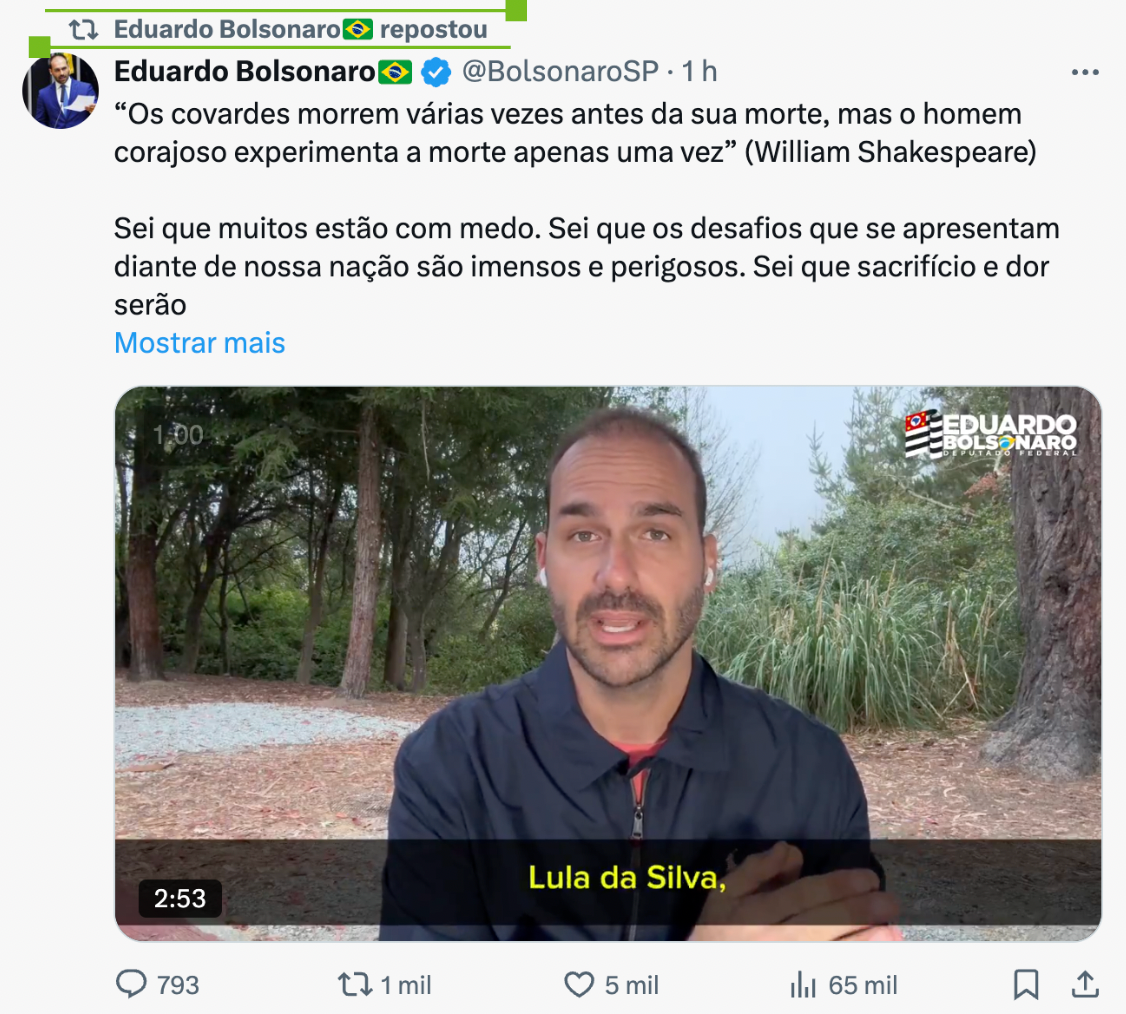Open Eduardo Bolsonaro profile avatar
Screen dimensions: 1126x1014
tap(60, 90)
